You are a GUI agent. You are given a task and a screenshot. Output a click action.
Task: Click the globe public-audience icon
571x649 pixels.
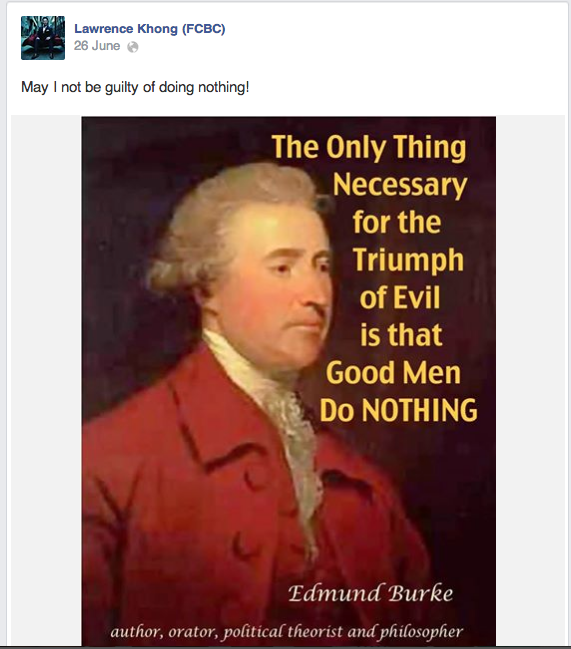133,47
